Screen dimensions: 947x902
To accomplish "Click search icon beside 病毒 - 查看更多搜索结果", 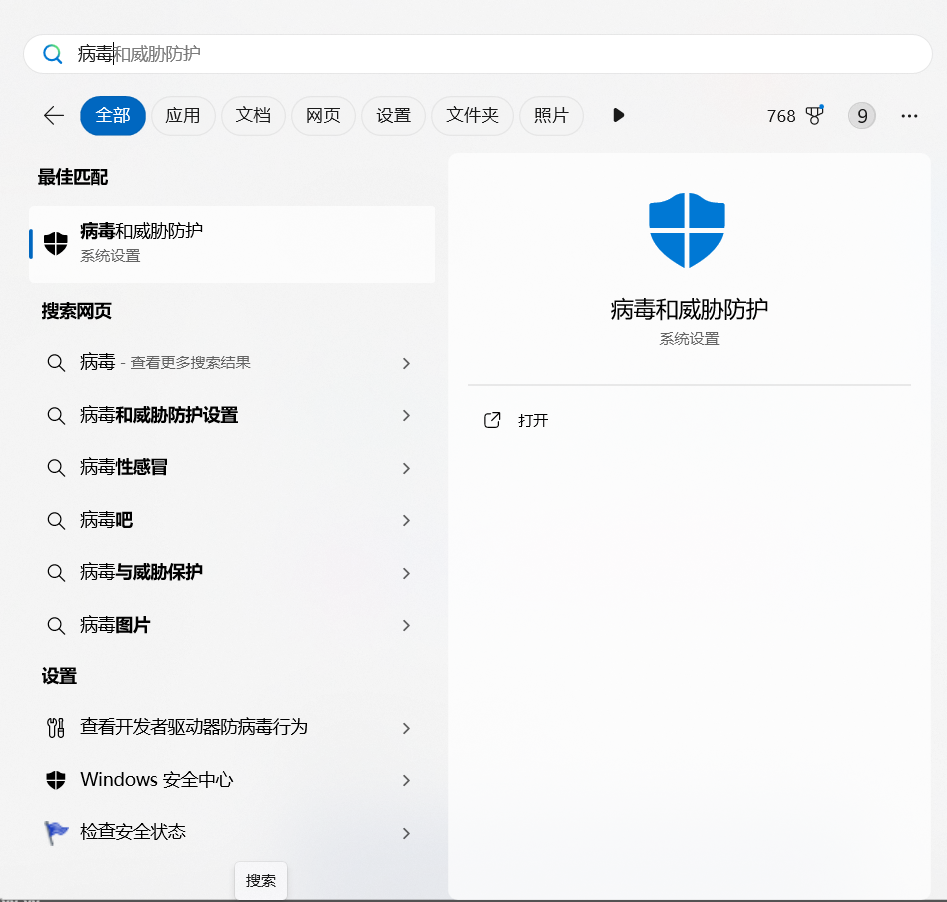I will [x=56, y=363].
